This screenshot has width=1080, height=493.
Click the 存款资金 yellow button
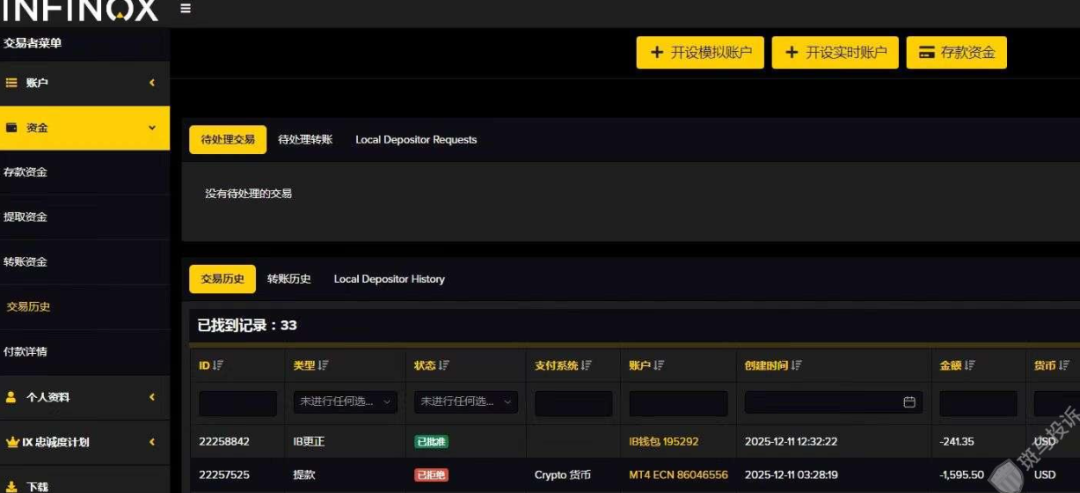pyautogui.click(x=956, y=53)
